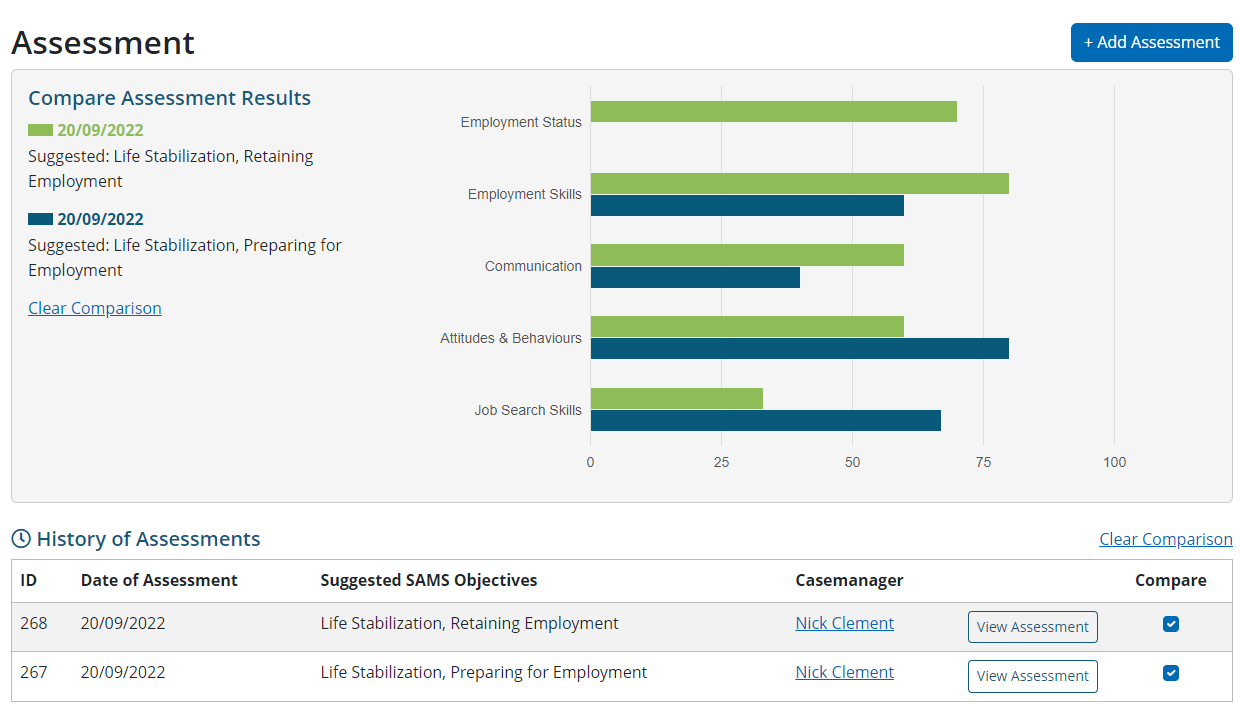Select the green Job Search Skills bar
1240x707 pixels.
pyautogui.click(x=676, y=399)
